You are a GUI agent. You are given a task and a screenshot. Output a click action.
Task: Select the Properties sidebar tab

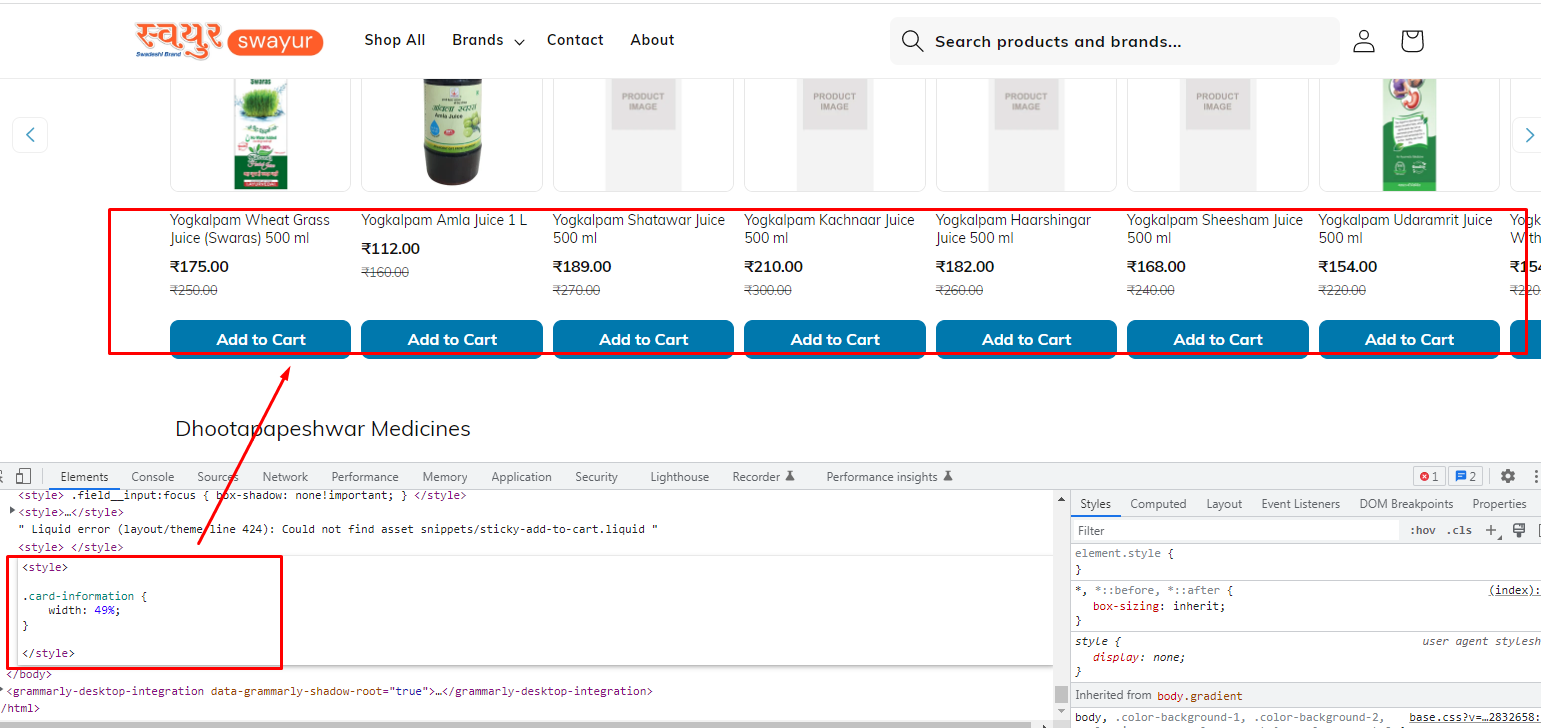point(1499,504)
